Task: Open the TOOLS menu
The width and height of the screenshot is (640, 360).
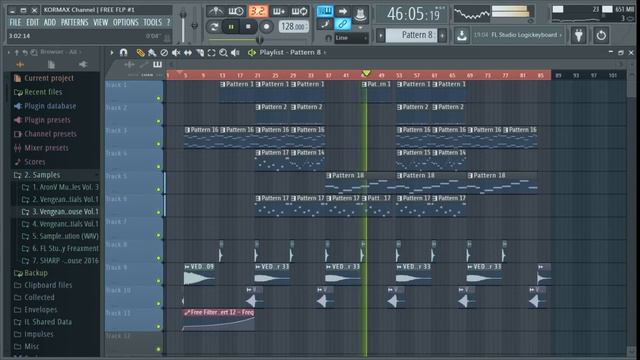Action: [x=152, y=22]
